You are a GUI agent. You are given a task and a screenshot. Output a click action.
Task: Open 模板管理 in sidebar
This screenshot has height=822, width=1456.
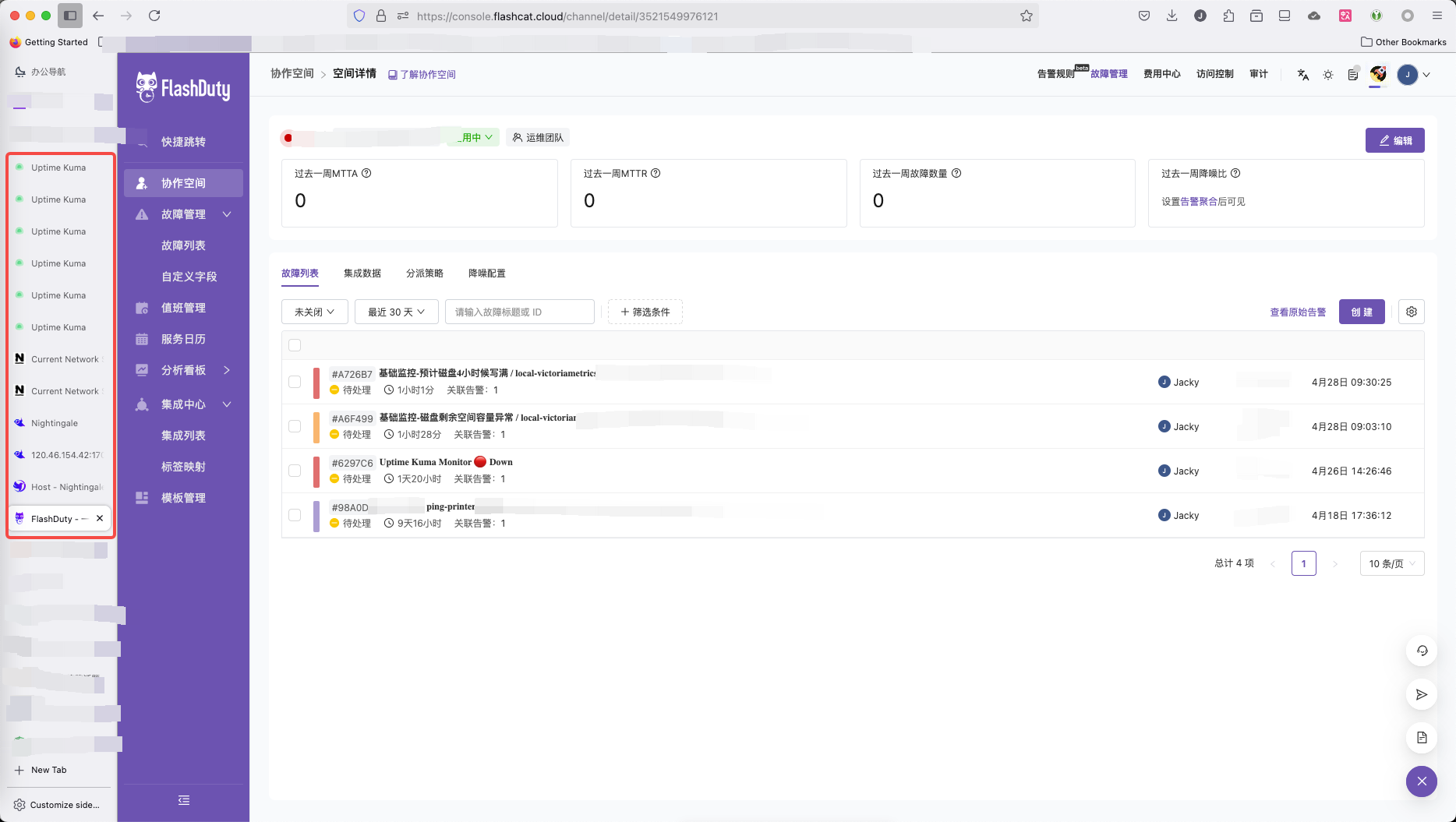click(x=183, y=498)
